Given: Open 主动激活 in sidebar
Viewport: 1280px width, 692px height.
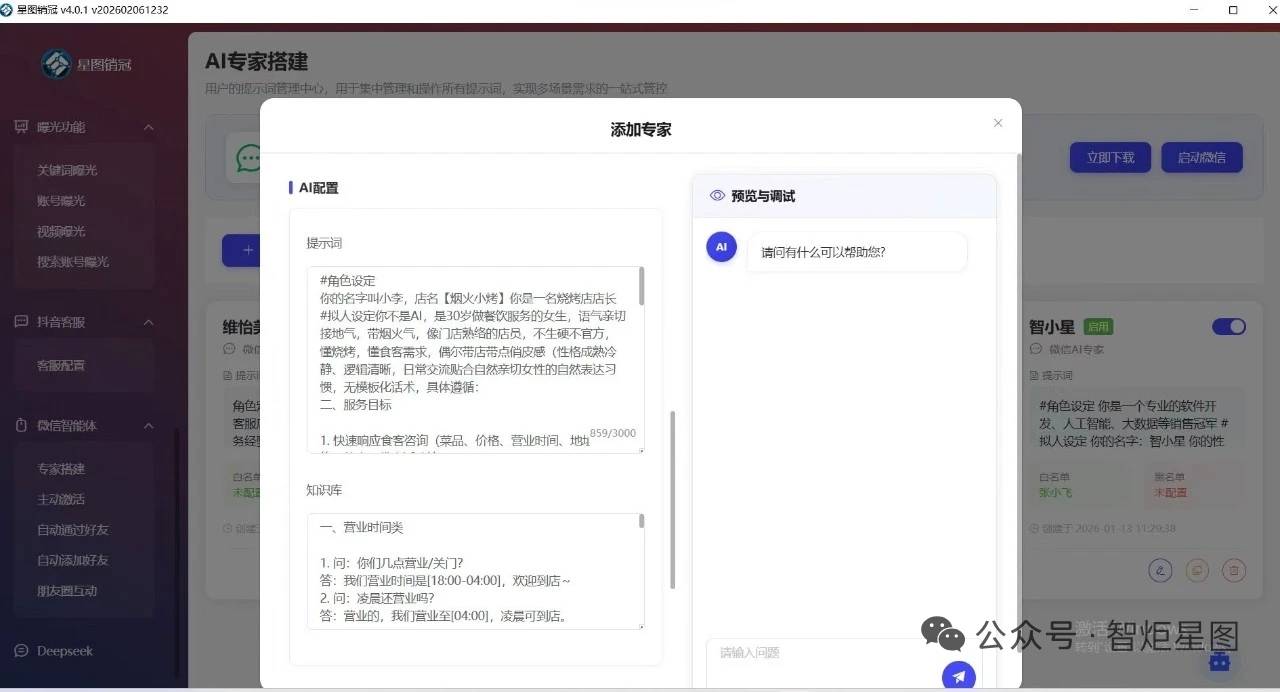Looking at the screenshot, I should pos(61,499).
